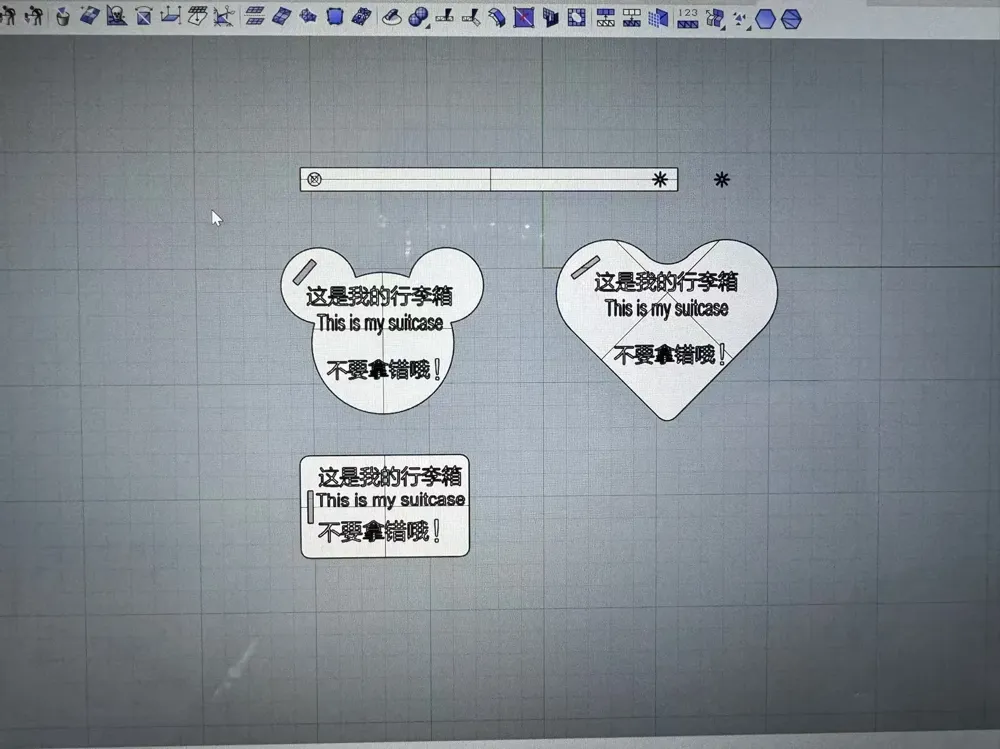Image resolution: width=1000 pixels, height=749 pixels.
Task: Select '不要拿错哦!' text in the bear tag
Action: [x=384, y=369]
